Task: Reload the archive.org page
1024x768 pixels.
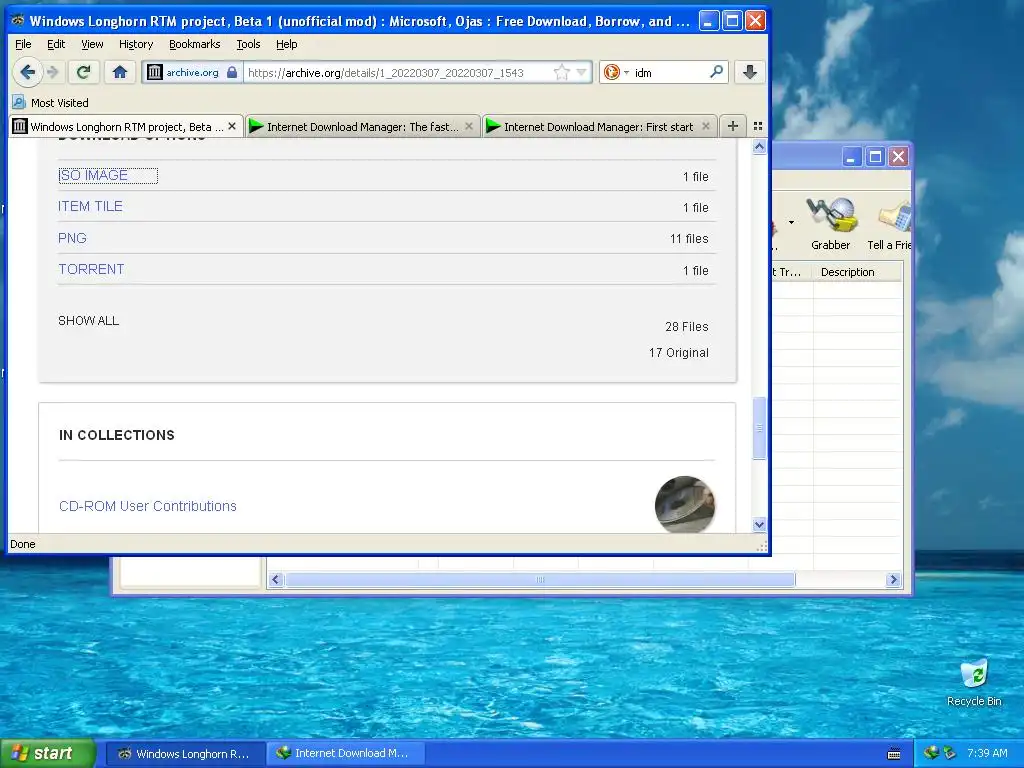Action: tap(83, 72)
